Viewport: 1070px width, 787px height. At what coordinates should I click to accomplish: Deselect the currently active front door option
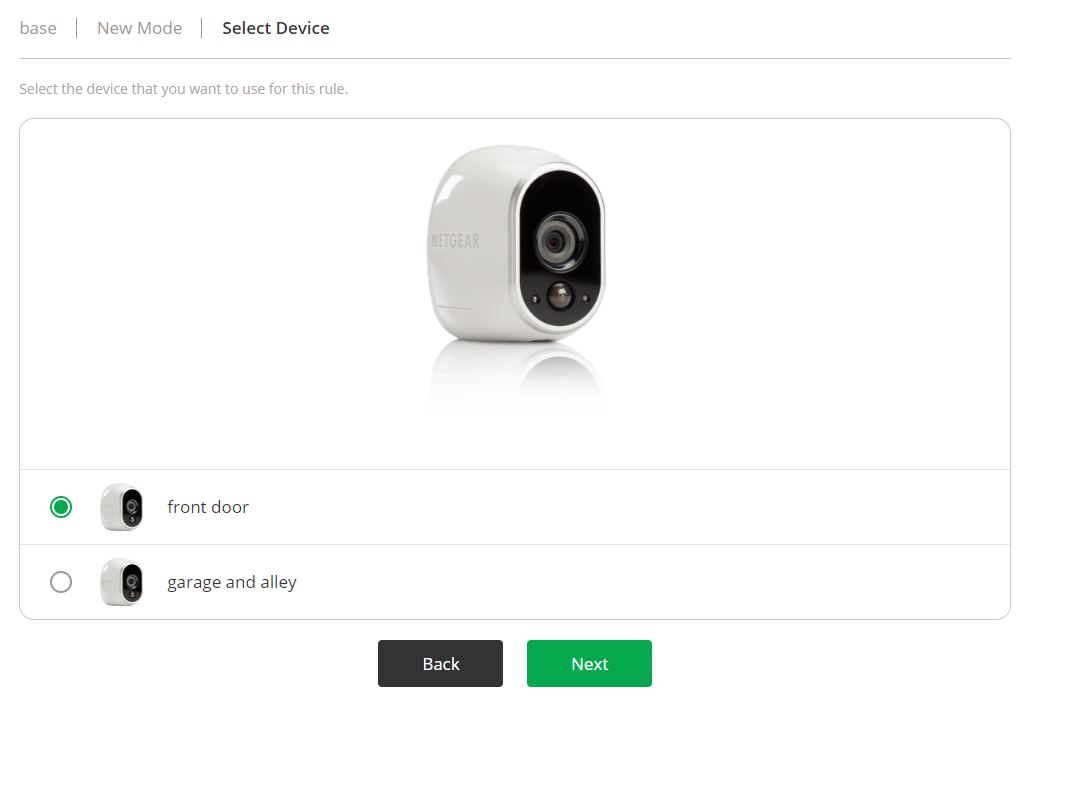[x=60, y=506]
